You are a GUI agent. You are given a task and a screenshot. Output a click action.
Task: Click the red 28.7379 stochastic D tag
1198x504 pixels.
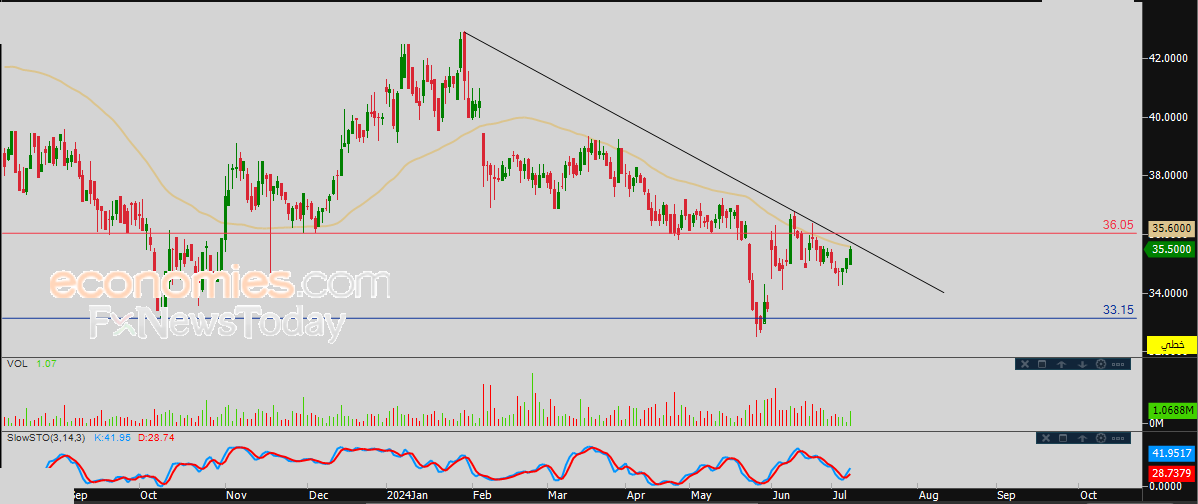point(1172,473)
